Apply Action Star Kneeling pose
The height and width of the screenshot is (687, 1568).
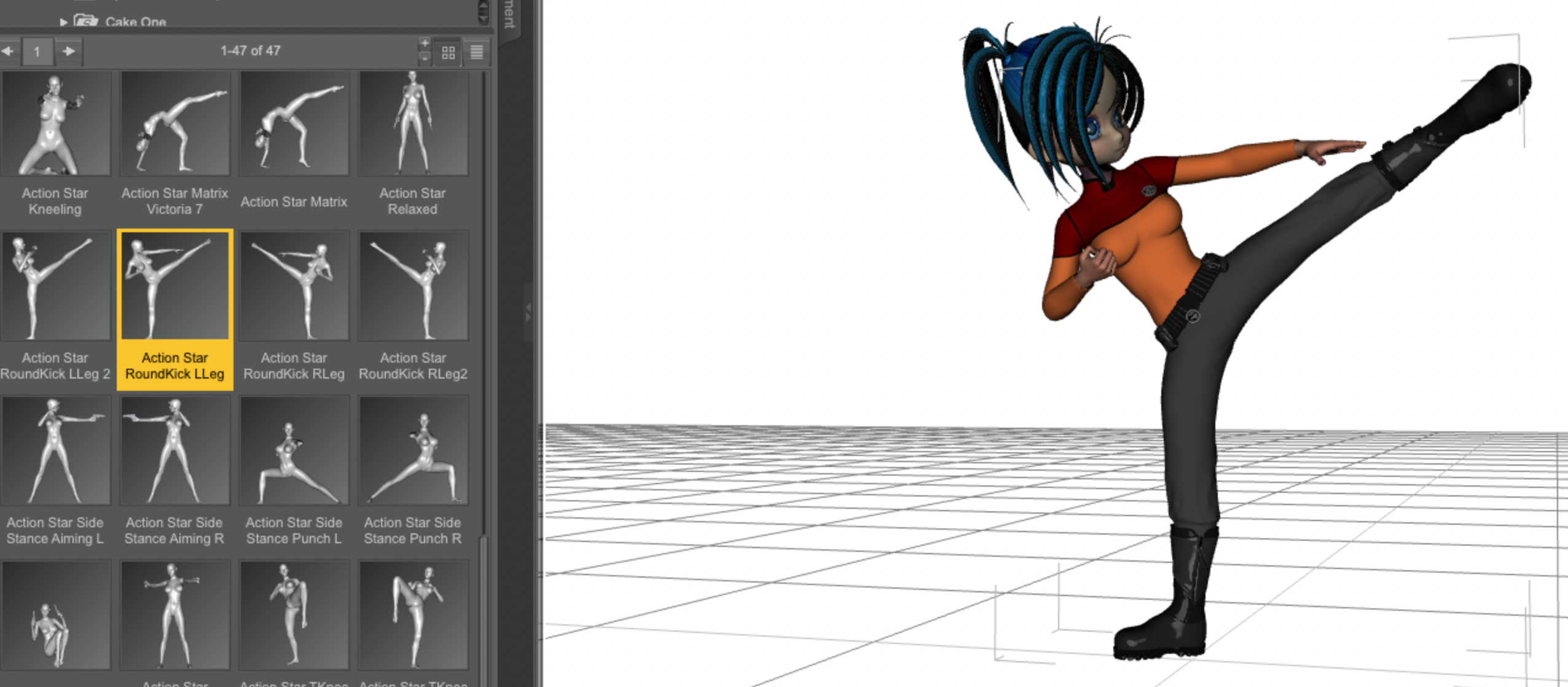coord(55,123)
